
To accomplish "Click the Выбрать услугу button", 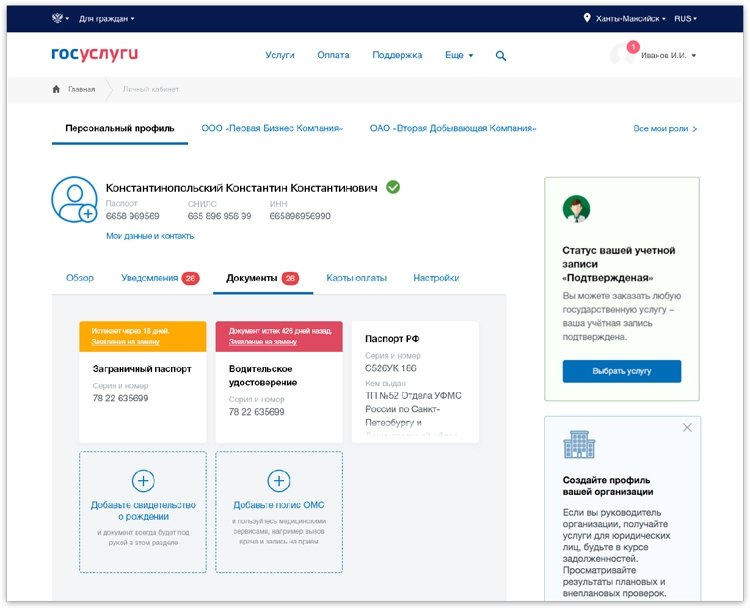I will click(x=621, y=371).
